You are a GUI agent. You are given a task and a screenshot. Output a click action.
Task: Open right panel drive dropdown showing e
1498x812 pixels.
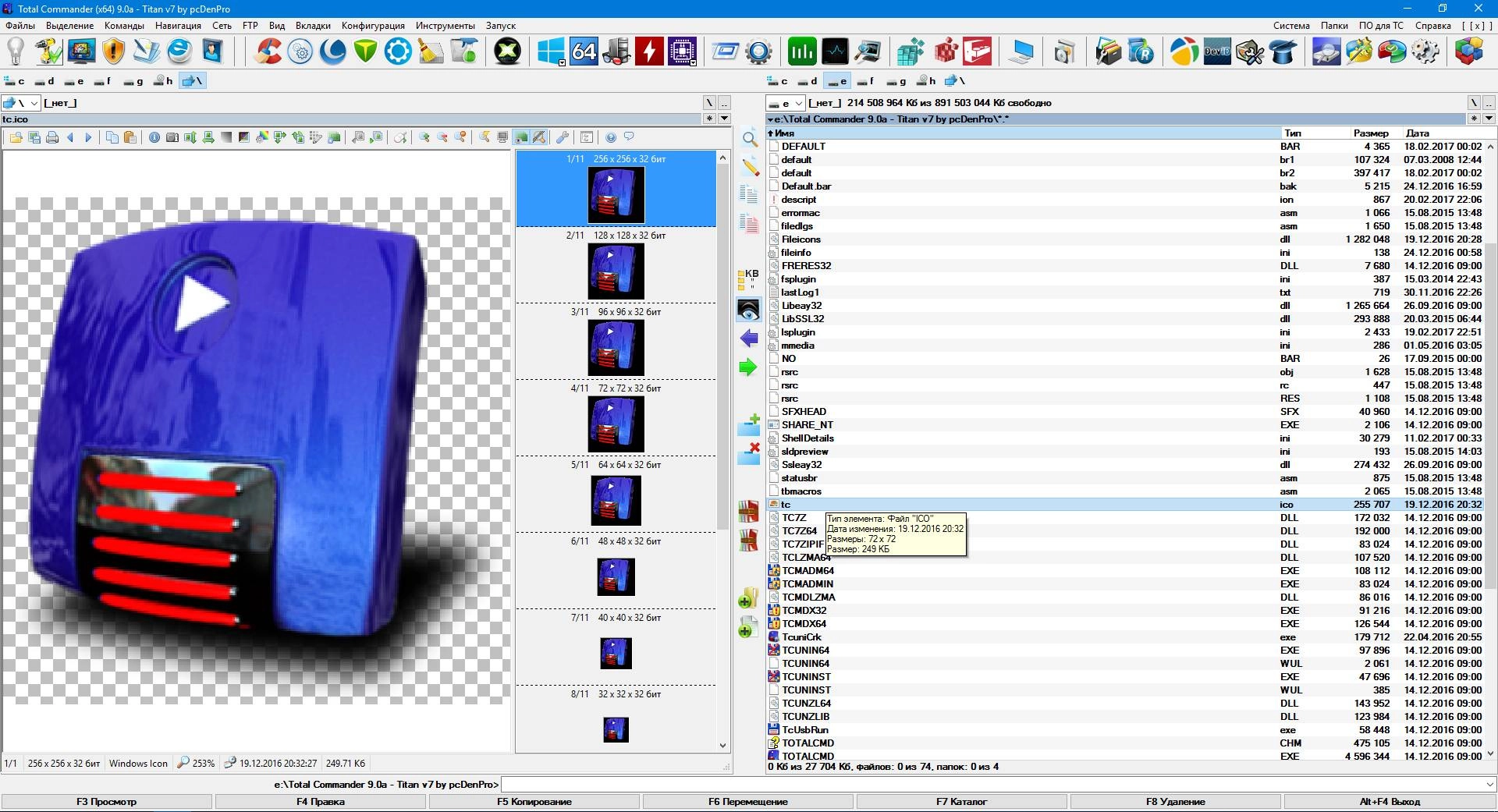tap(785, 103)
